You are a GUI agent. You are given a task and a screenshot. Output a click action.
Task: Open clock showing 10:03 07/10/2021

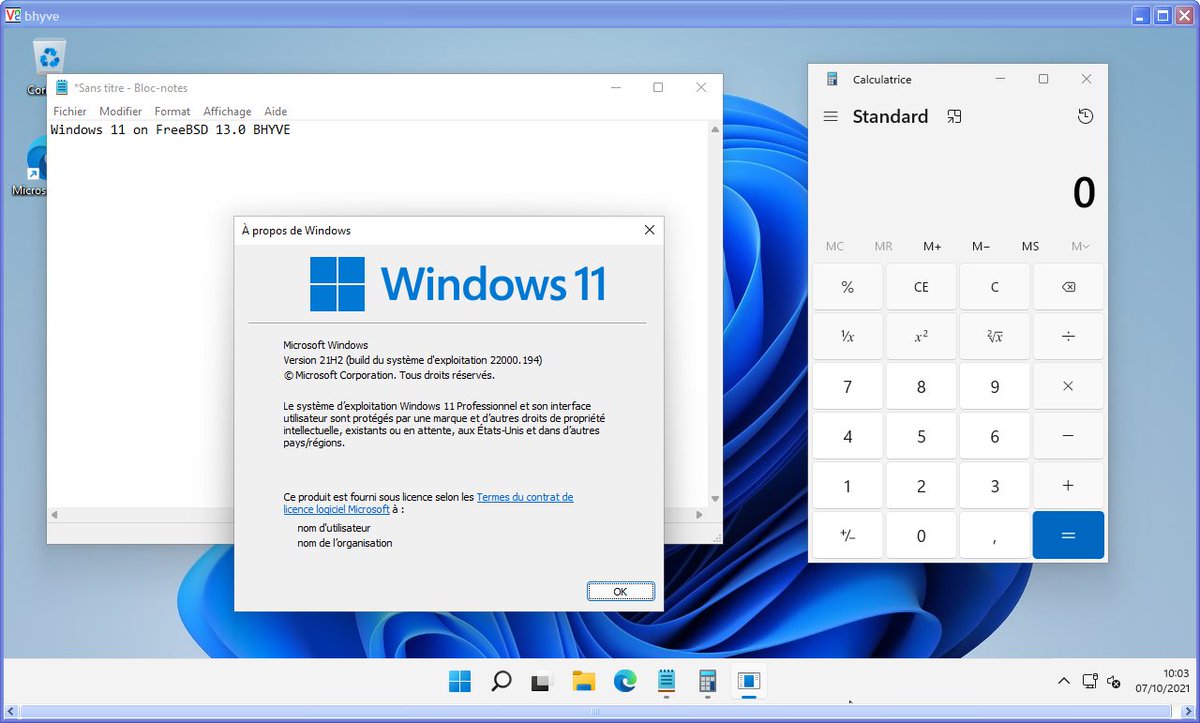click(1162, 682)
